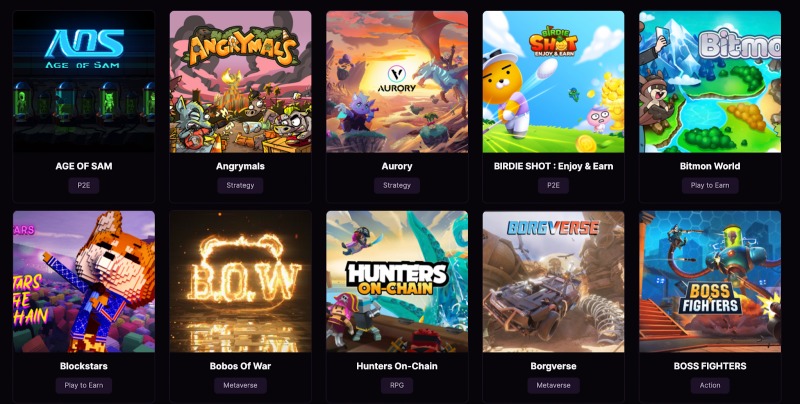This screenshot has height=404, width=800.
Task: Open the Aurory game artwork
Action: (397, 82)
